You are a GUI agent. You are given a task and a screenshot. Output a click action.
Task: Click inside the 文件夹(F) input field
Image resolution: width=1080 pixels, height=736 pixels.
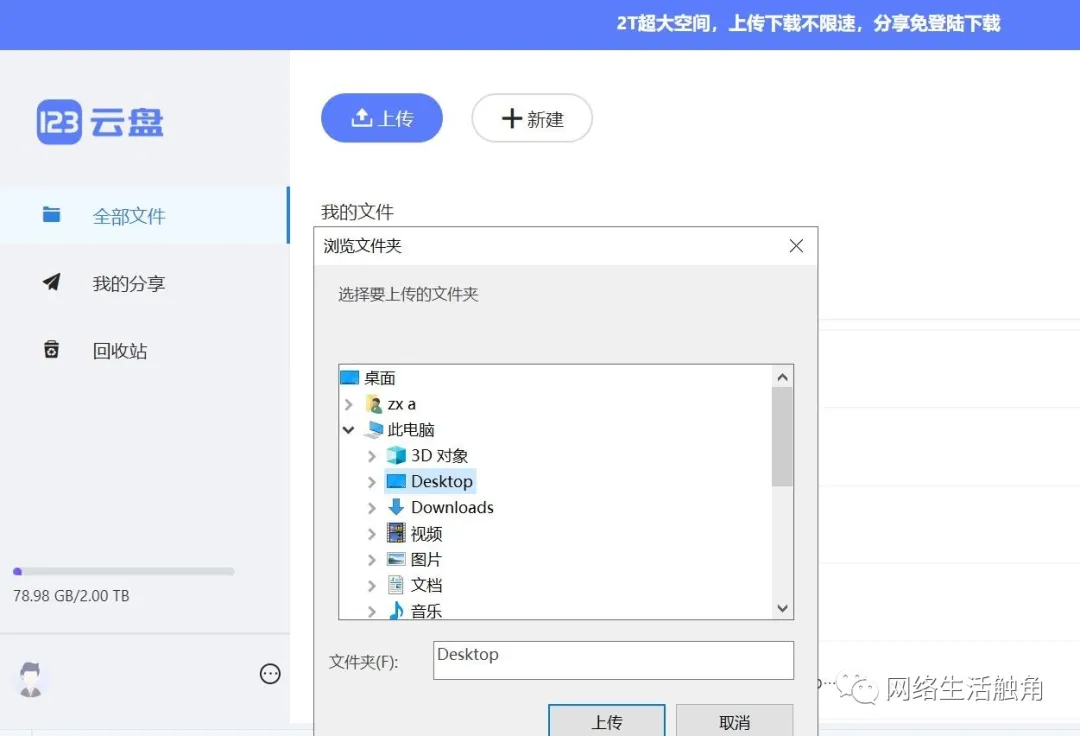point(612,660)
